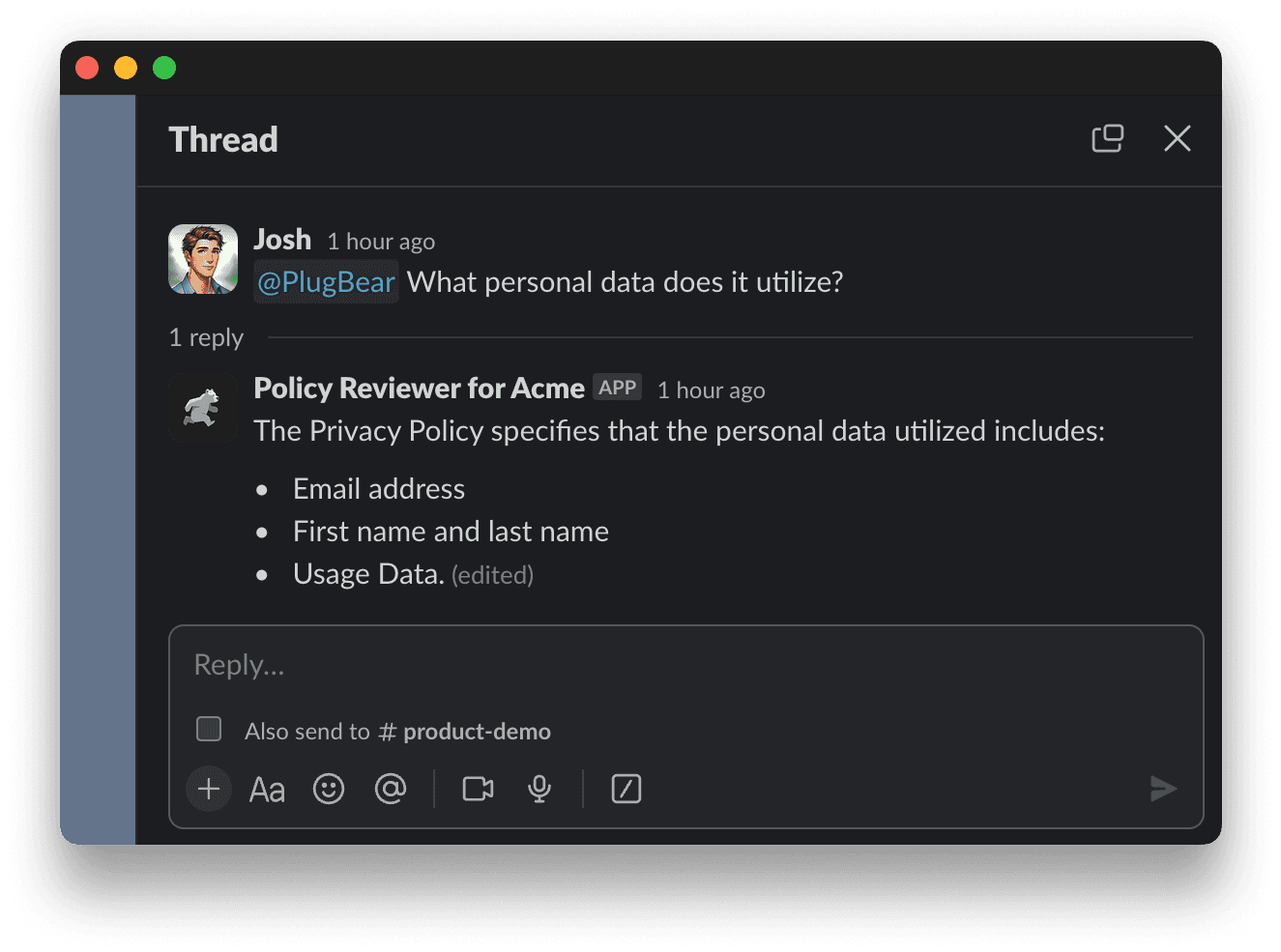The width and height of the screenshot is (1281, 952).
Task: Click Policy Reviewer for Acme's avatar
Action: tap(203, 408)
